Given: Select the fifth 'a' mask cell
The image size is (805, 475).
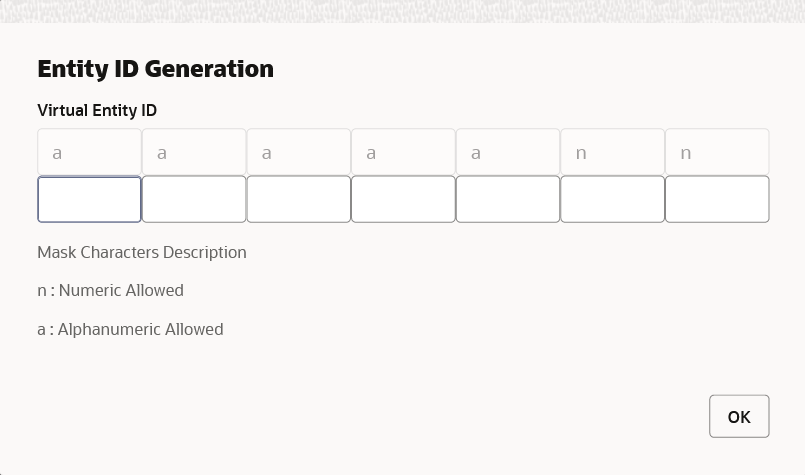Looking at the screenshot, I should [x=508, y=153].
